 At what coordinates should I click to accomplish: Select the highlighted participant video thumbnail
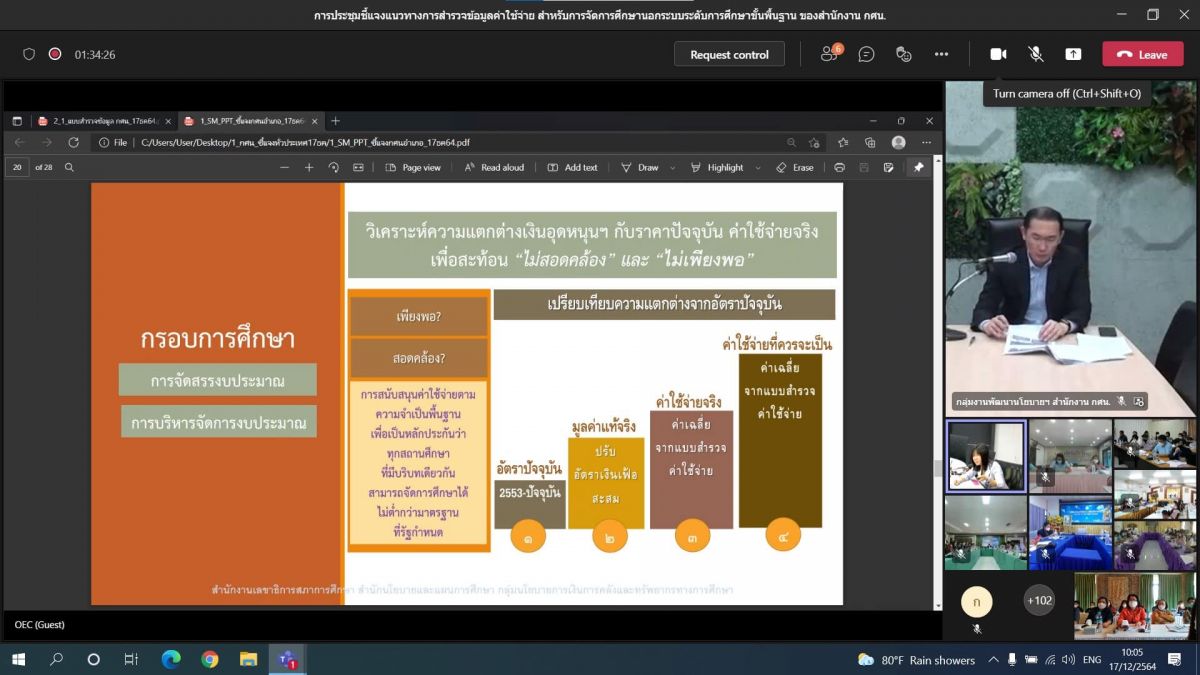[986, 456]
